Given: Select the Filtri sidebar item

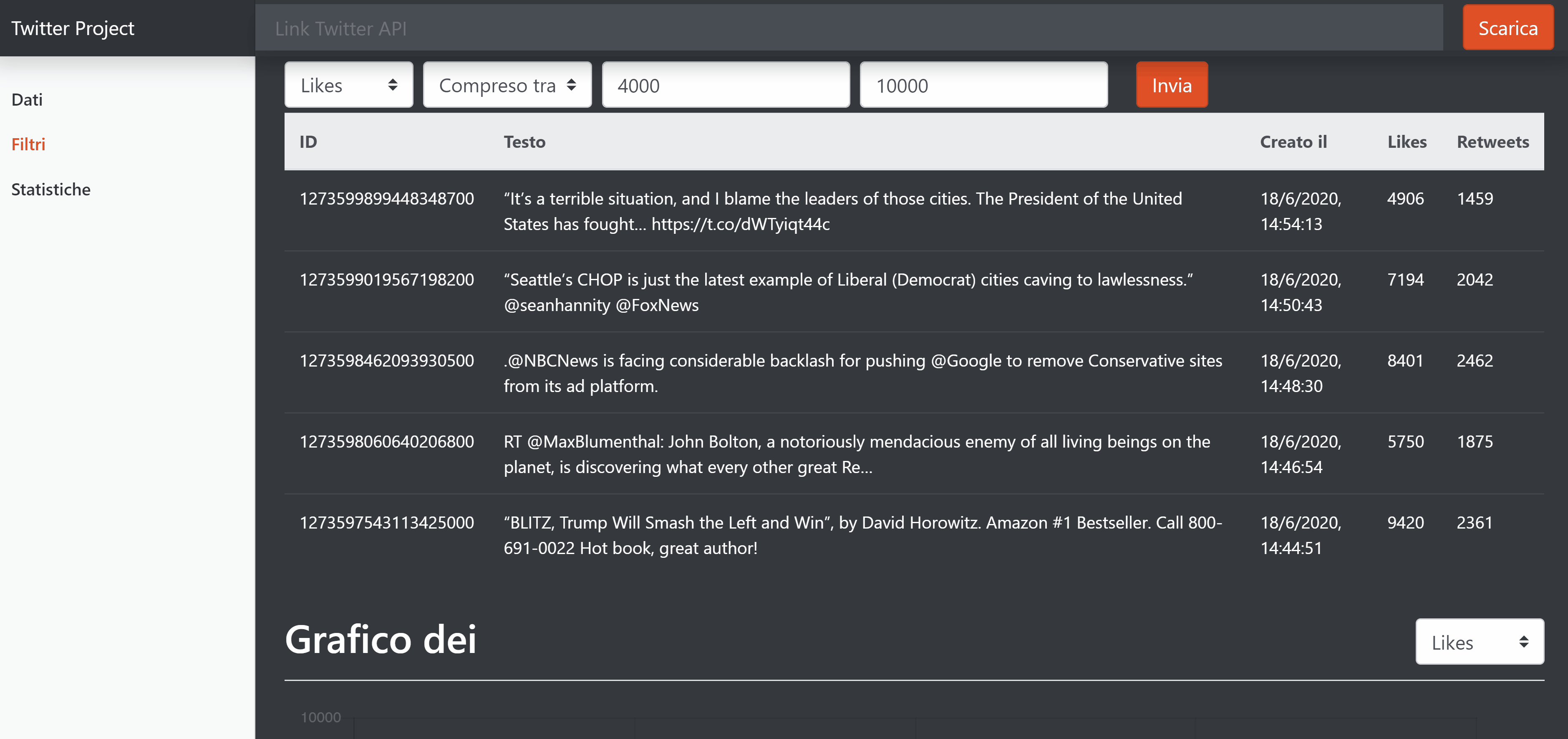Looking at the screenshot, I should (28, 144).
